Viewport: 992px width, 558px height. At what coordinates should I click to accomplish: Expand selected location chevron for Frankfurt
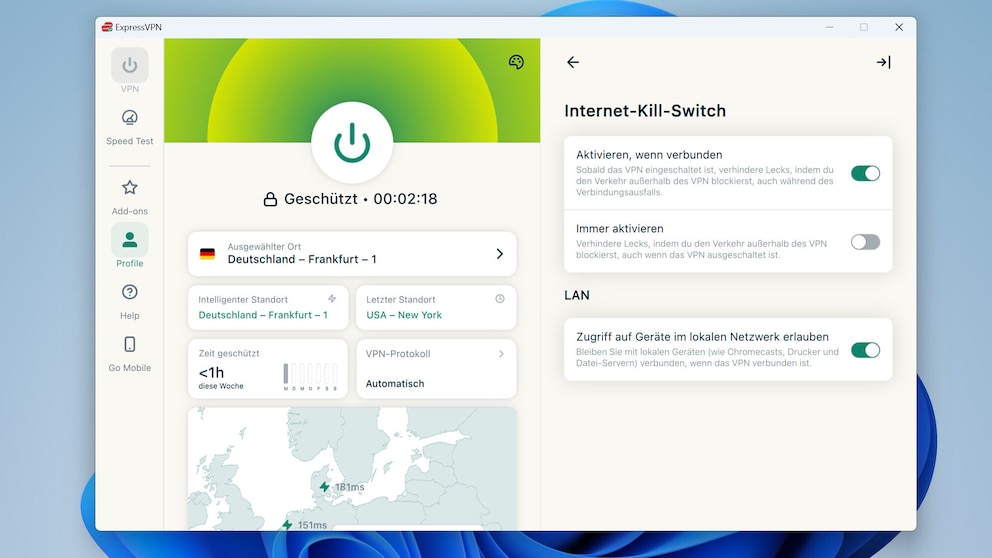(x=499, y=254)
